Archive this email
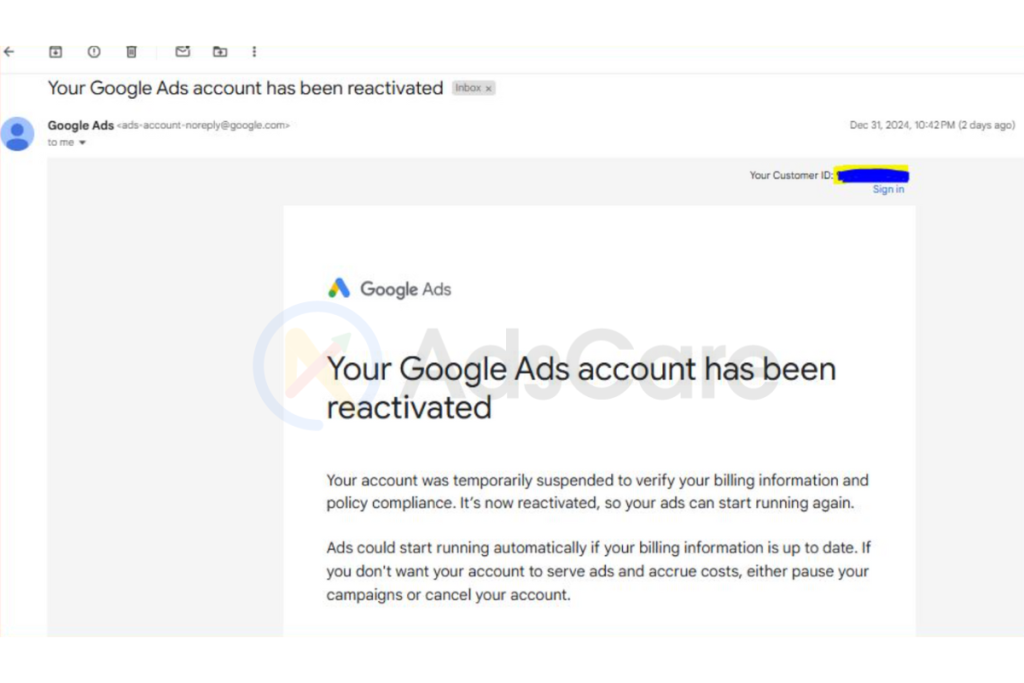The image size is (1024, 683). tap(56, 52)
